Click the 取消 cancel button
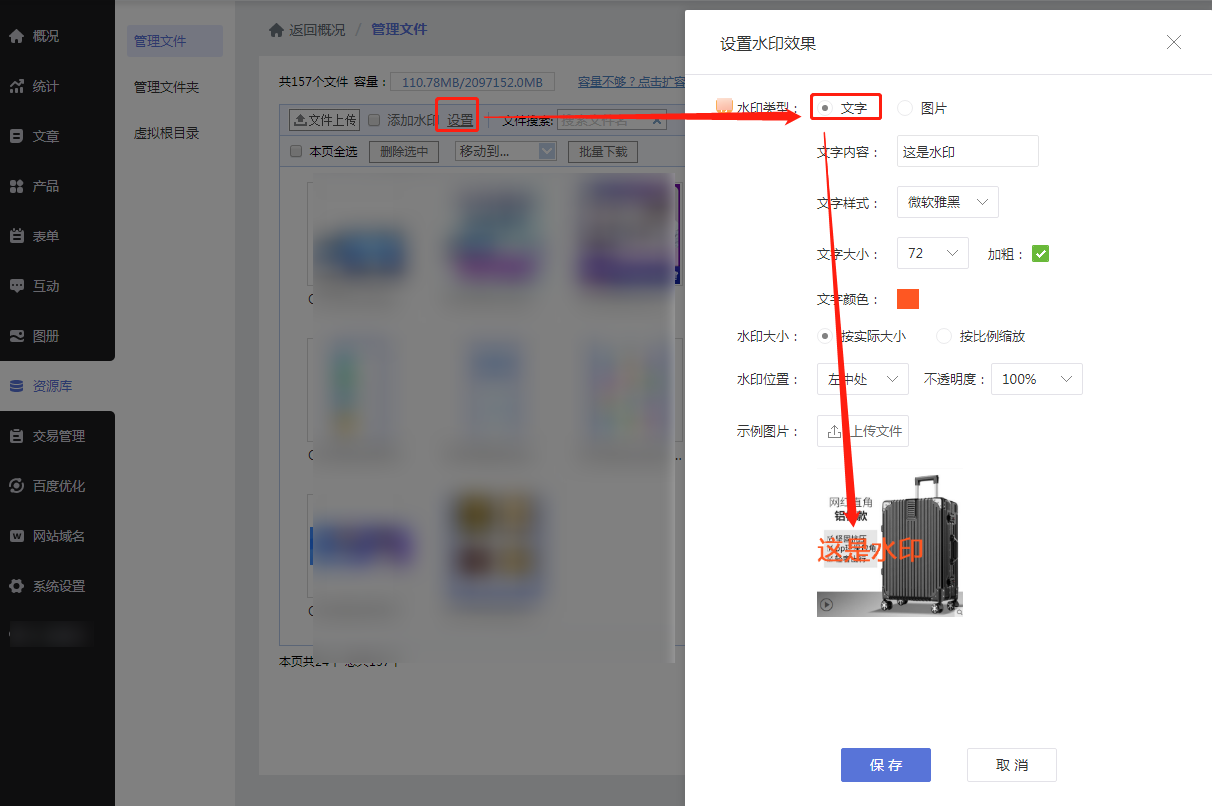The width and height of the screenshot is (1212, 806). 1012,765
